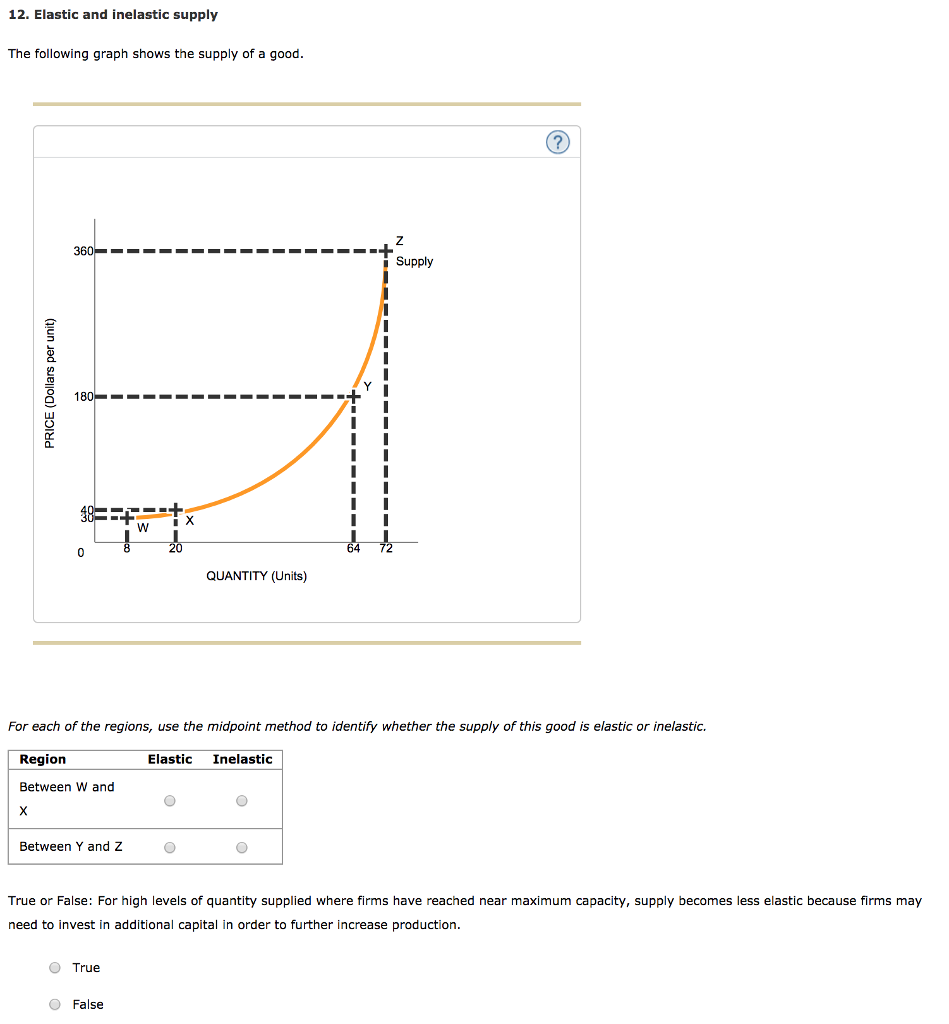Choose False for the capacity statement

click(x=55, y=1004)
